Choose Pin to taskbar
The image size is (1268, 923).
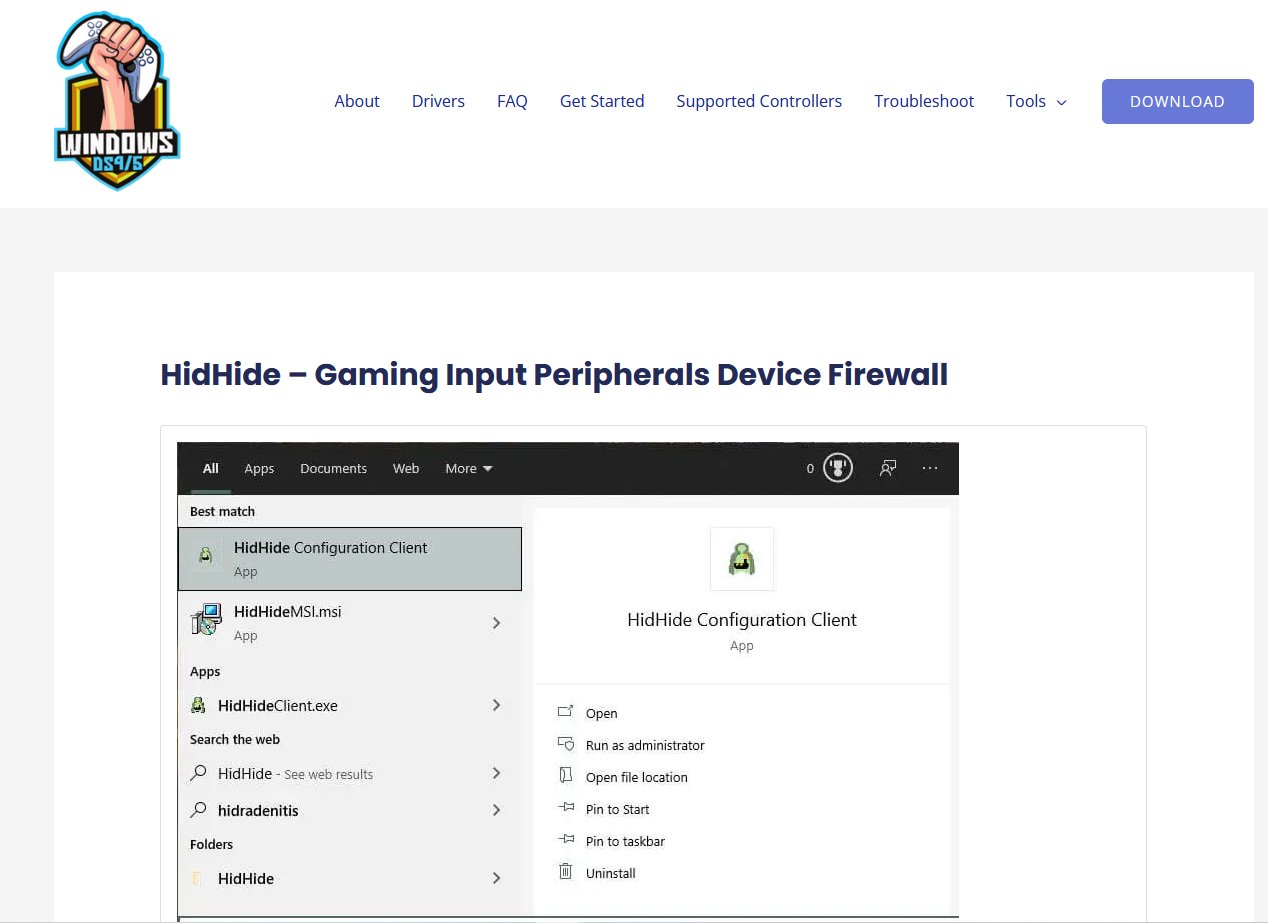(625, 841)
